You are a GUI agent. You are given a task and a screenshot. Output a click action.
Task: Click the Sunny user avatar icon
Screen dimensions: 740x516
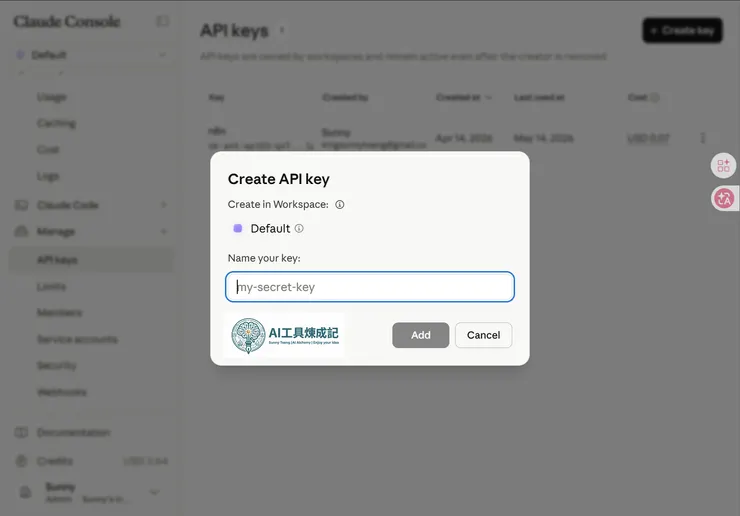pyautogui.click(x=25, y=492)
